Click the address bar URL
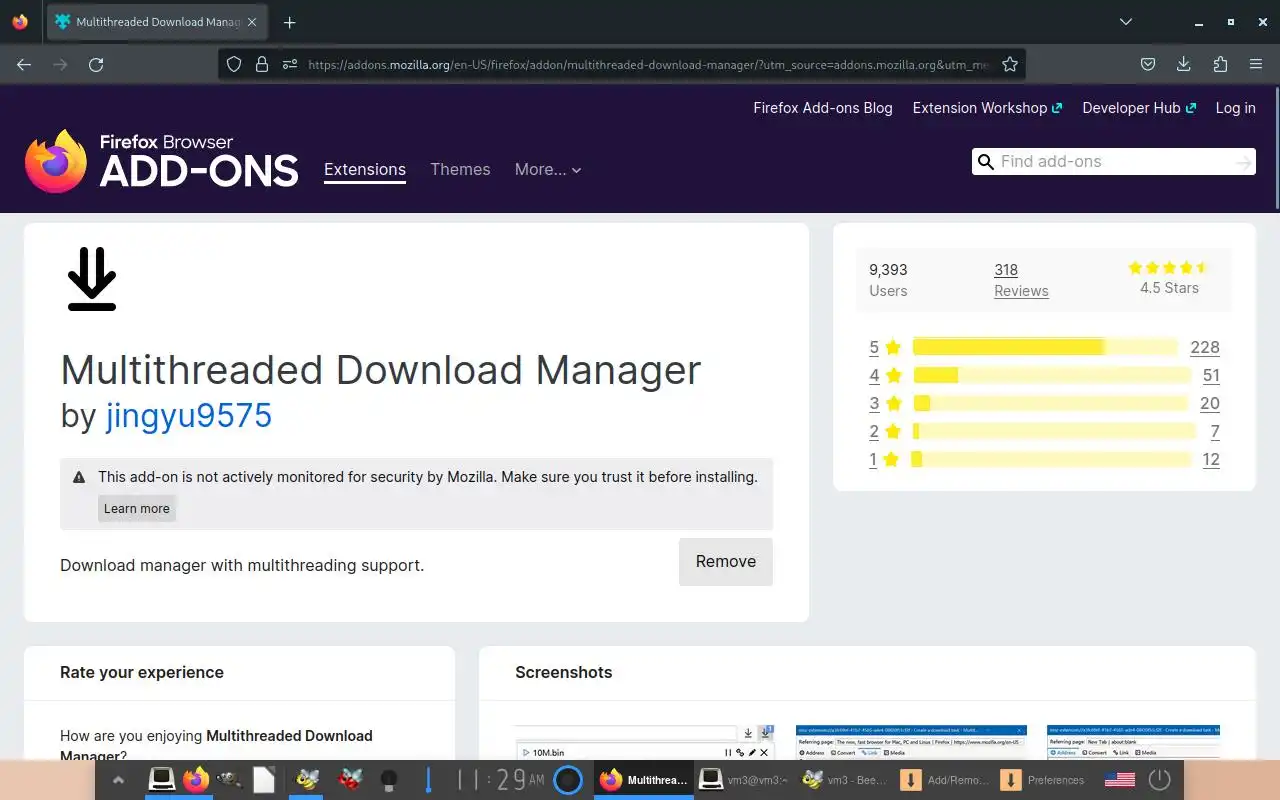 (648, 64)
